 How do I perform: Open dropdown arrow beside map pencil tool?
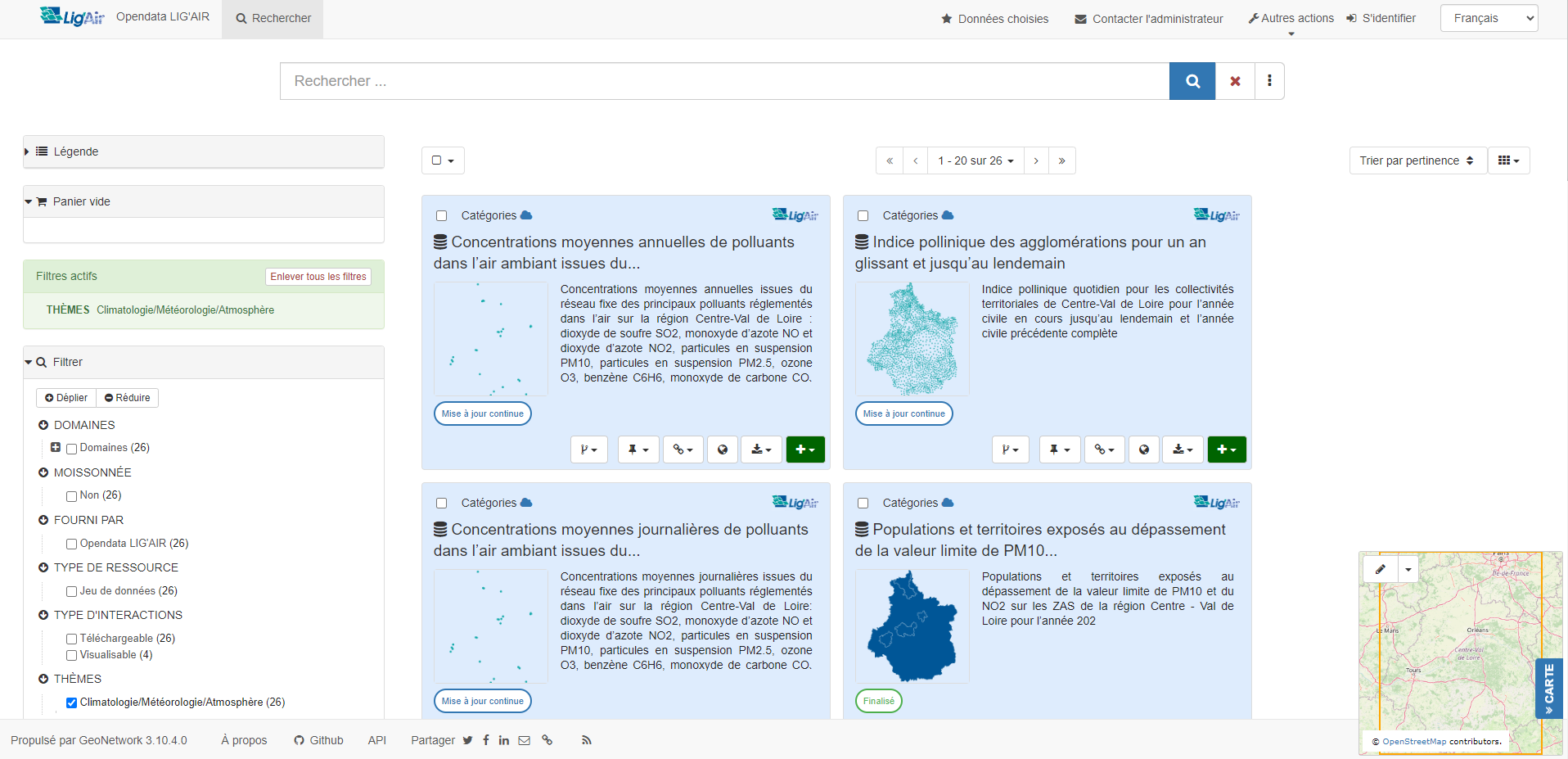[1408, 568]
